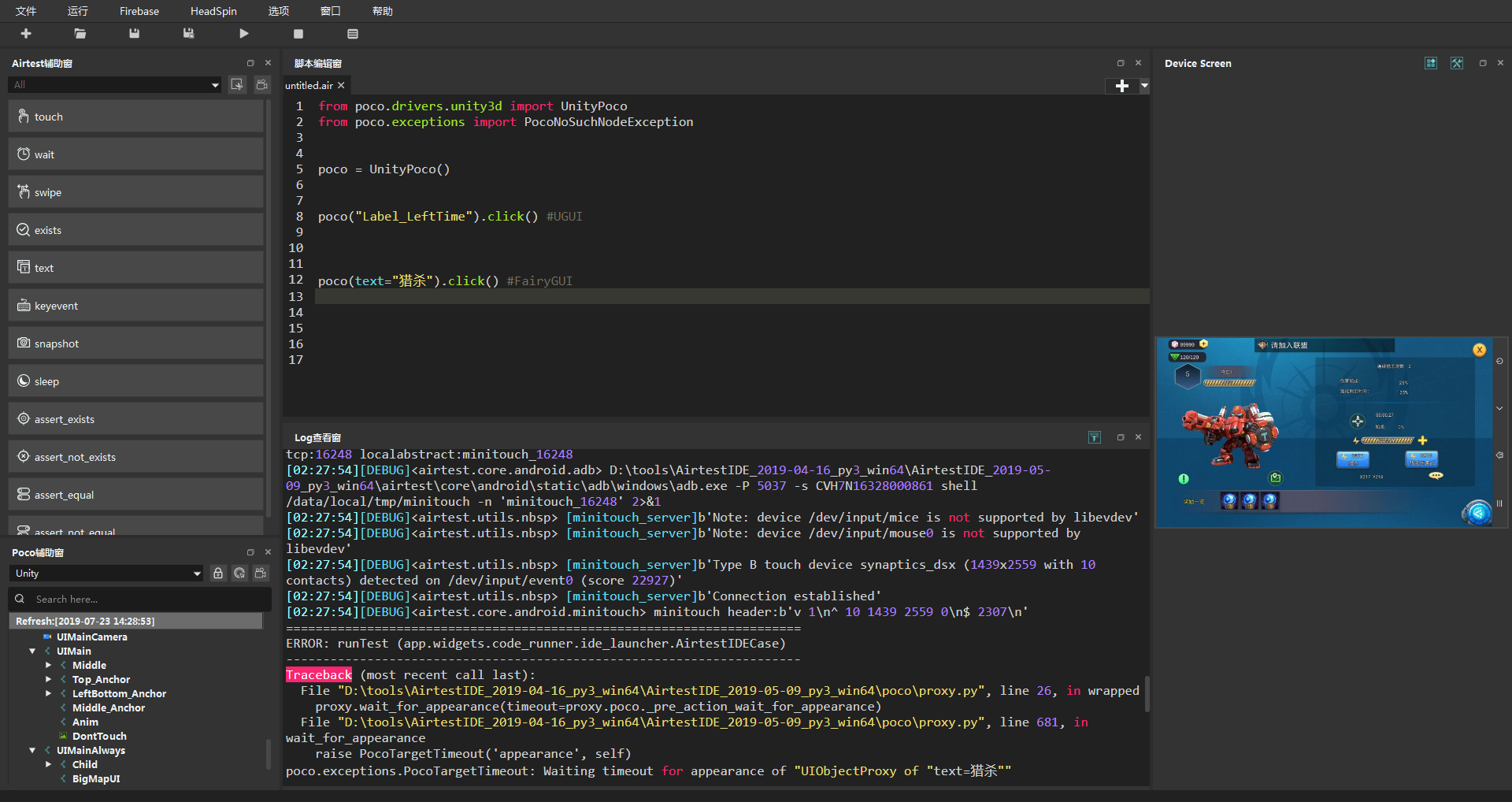Select the DontTouch node in the Poco tree
Image resolution: width=1512 pixels, height=802 pixels.
(99, 737)
